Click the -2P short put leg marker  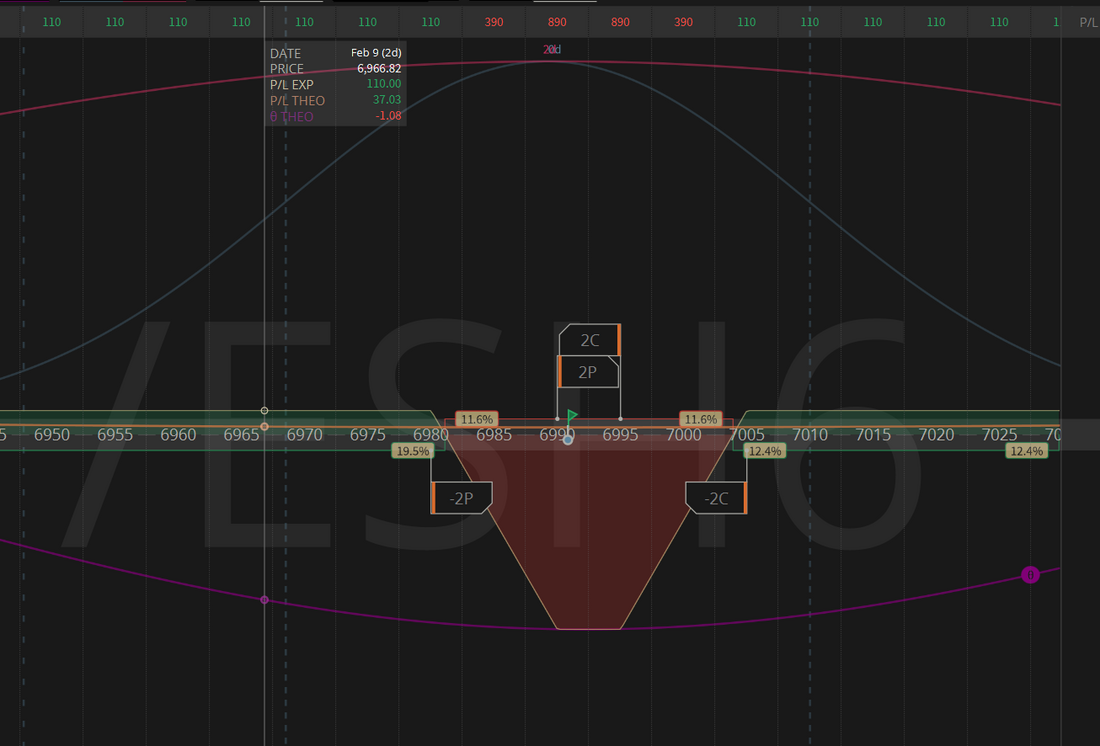(x=461, y=498)
